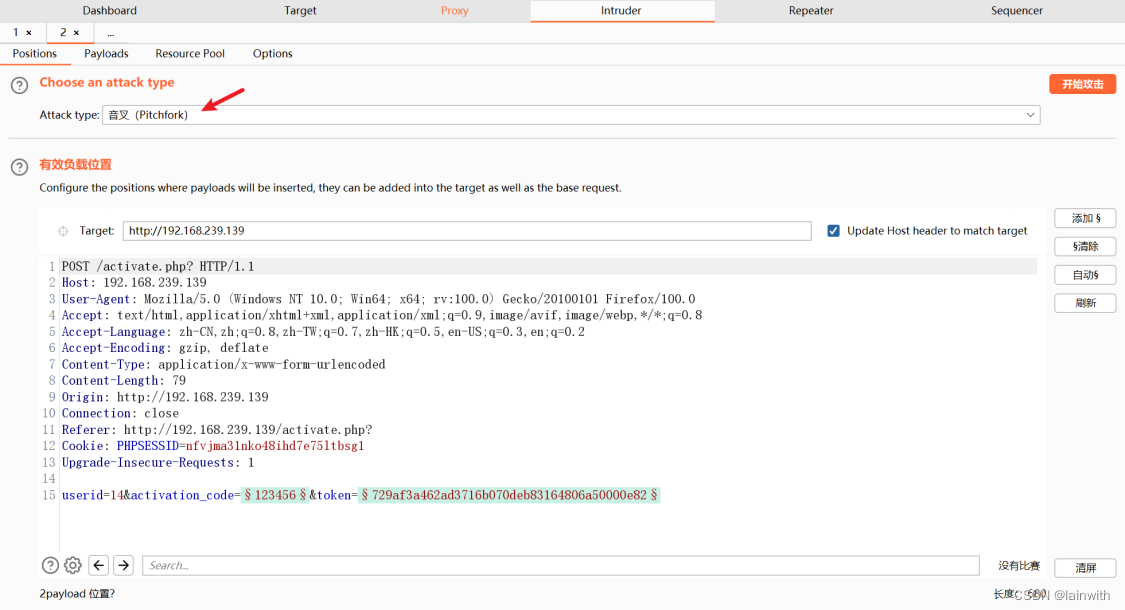
Task: Click the Accept-Language header line
Action: pos(323,332)
